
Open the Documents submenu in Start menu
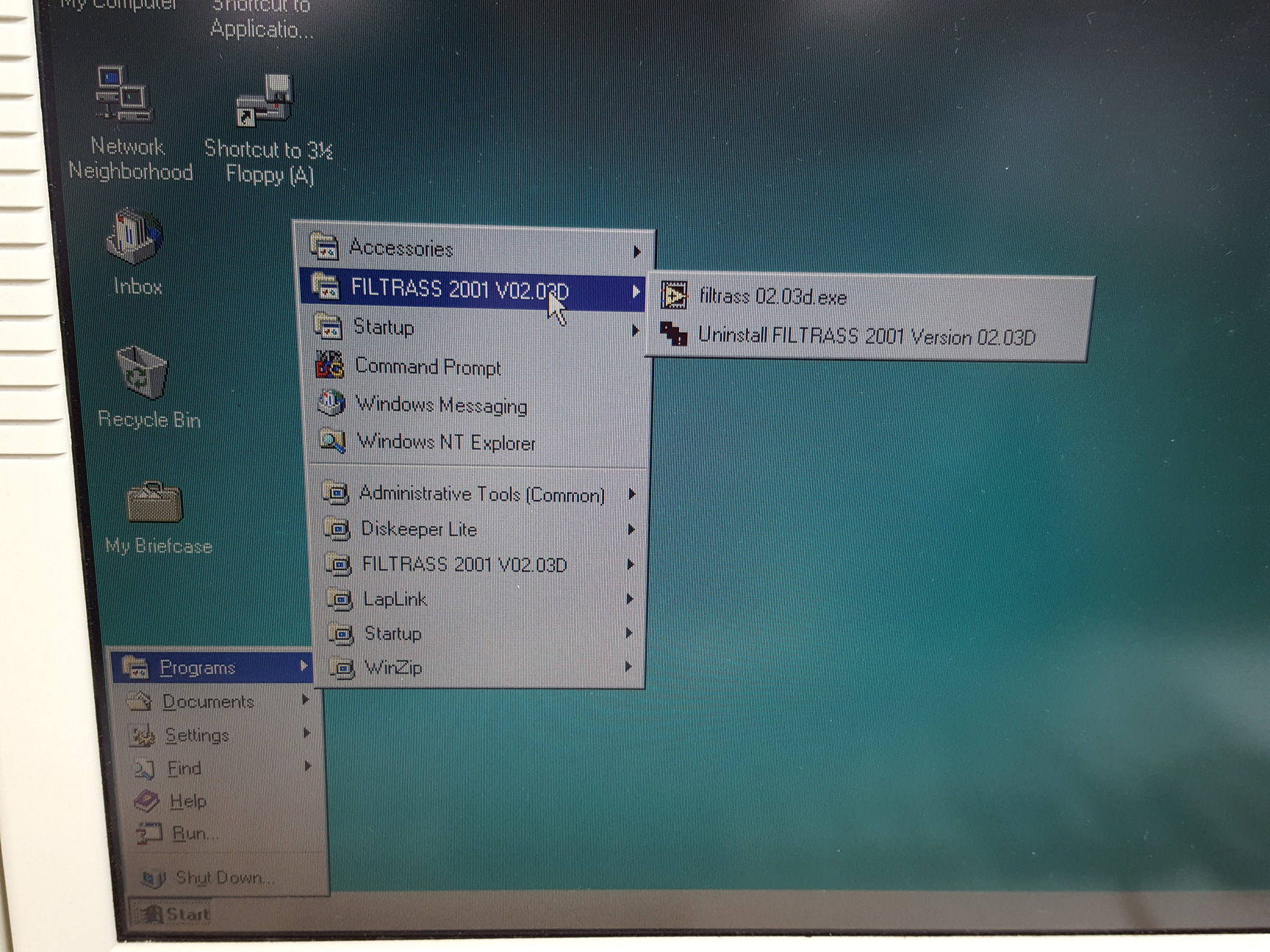208,702
